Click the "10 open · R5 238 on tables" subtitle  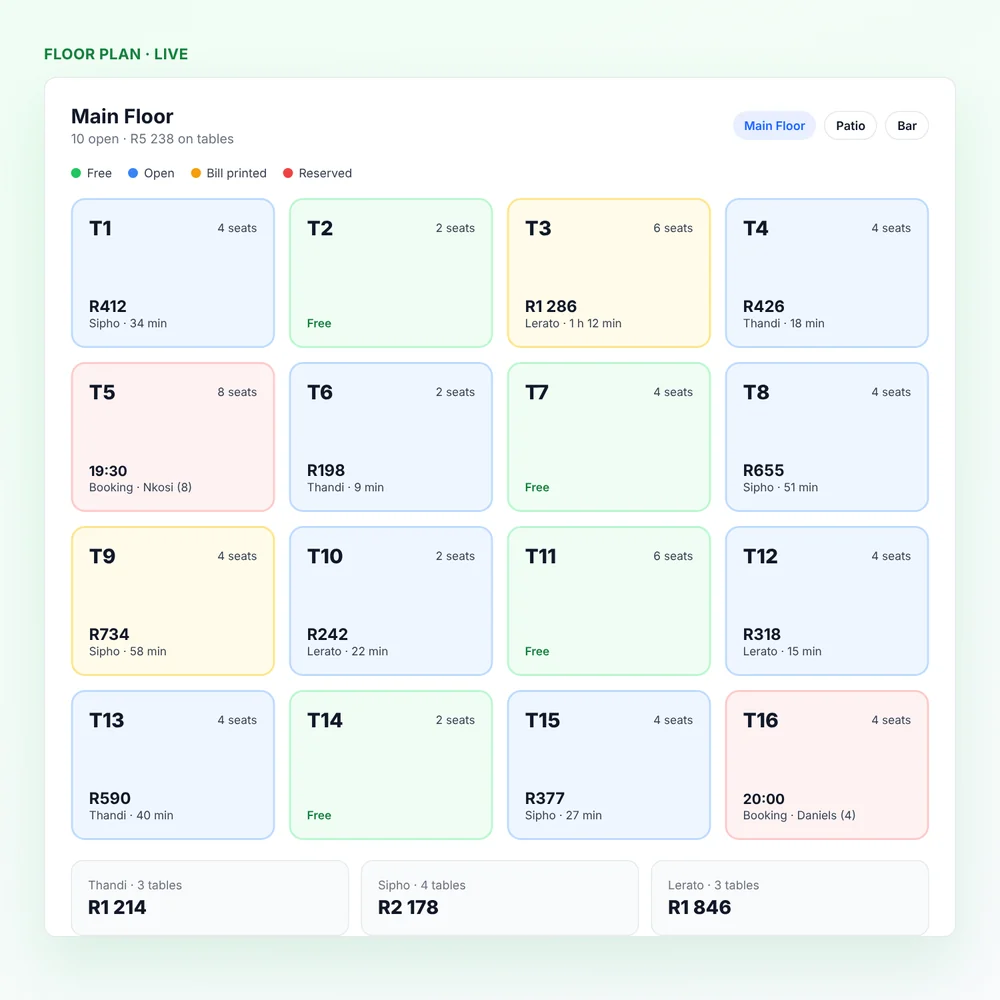pyautogui.click(x=152, y=139)
